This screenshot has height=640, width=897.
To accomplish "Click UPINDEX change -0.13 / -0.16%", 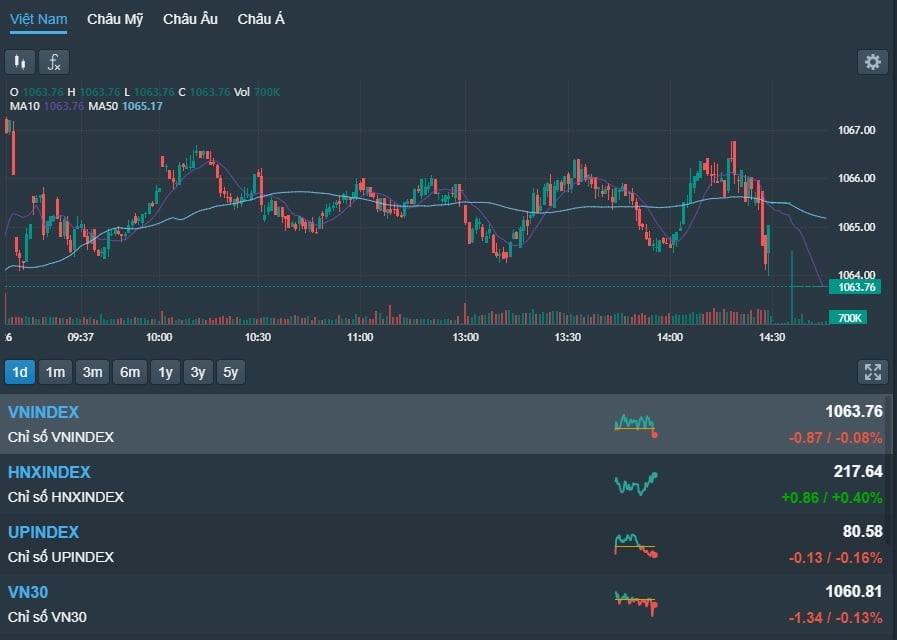I will point(835,558).
